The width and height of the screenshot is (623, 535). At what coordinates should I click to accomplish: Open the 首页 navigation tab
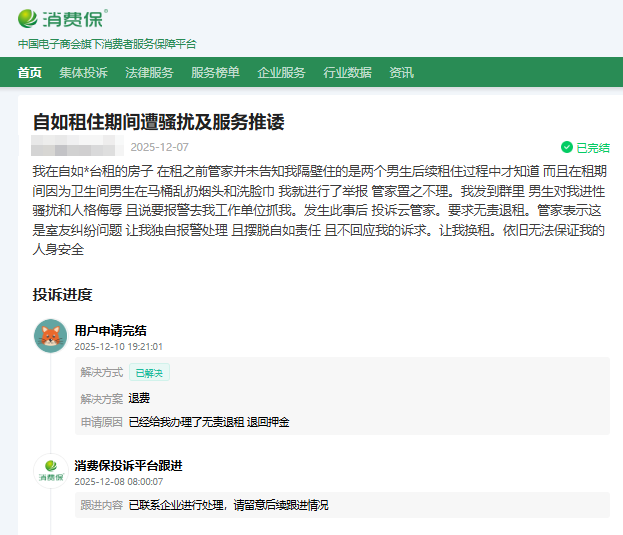pyautogui.click(x=30, y=72)
